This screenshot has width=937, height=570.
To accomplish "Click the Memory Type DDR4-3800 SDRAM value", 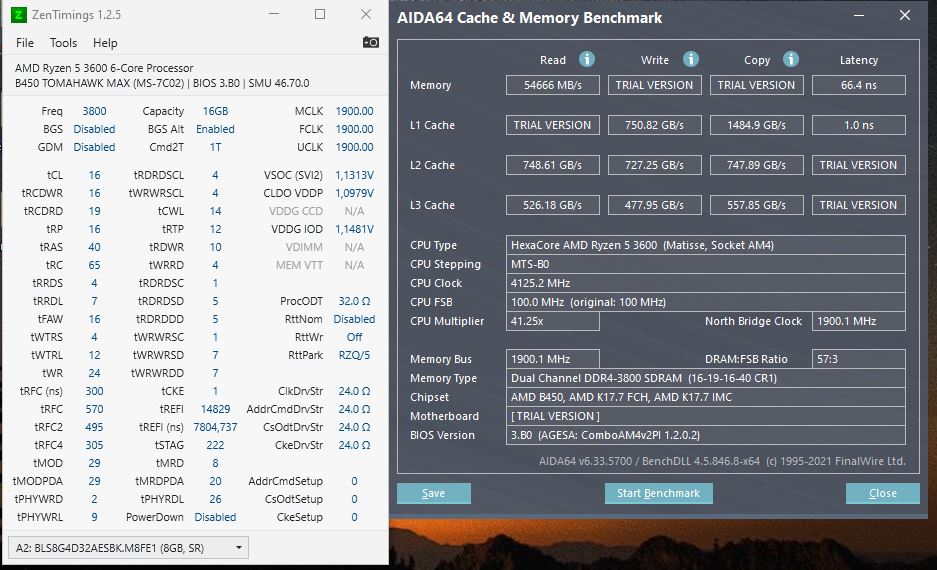I will 706,378.
